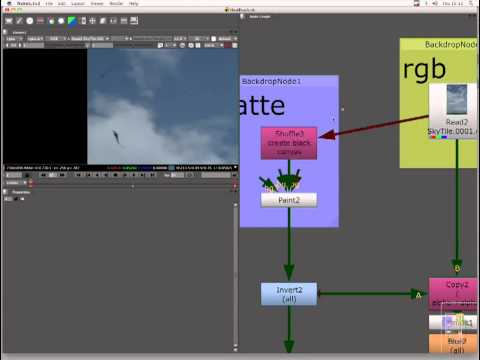The height and width of the screenshot is (360, 480).
Task: Open the Help menu
Action: pos(133,4)
